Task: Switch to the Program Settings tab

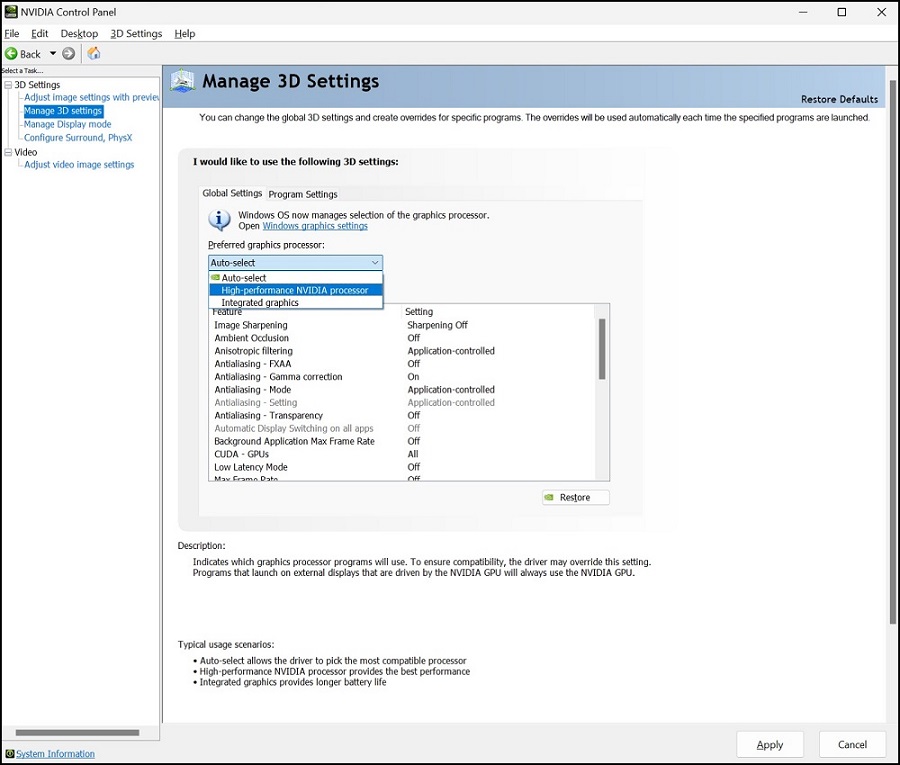Action: click(x=303, y=193)
